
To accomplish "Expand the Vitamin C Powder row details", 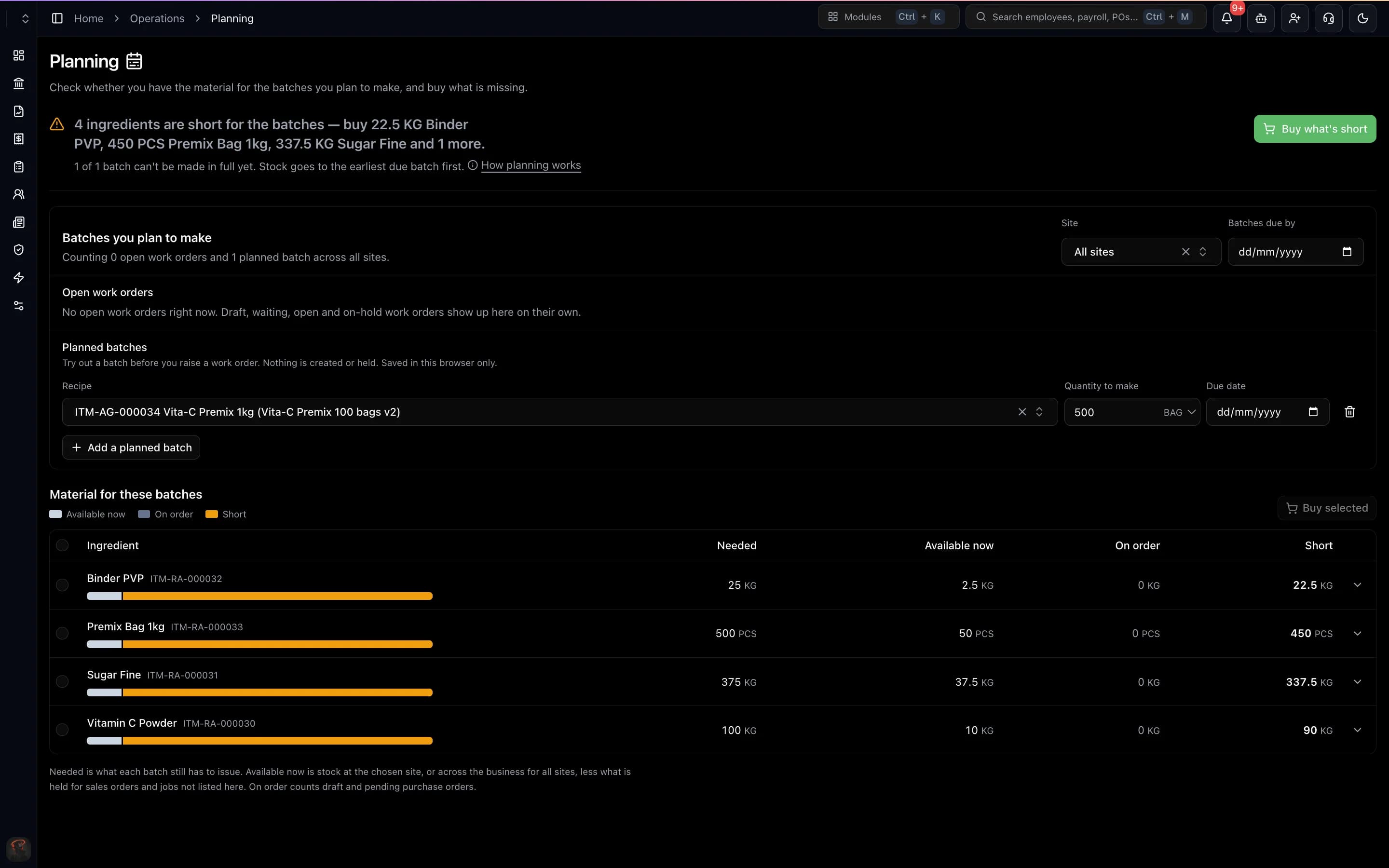I will point(1357,730).
